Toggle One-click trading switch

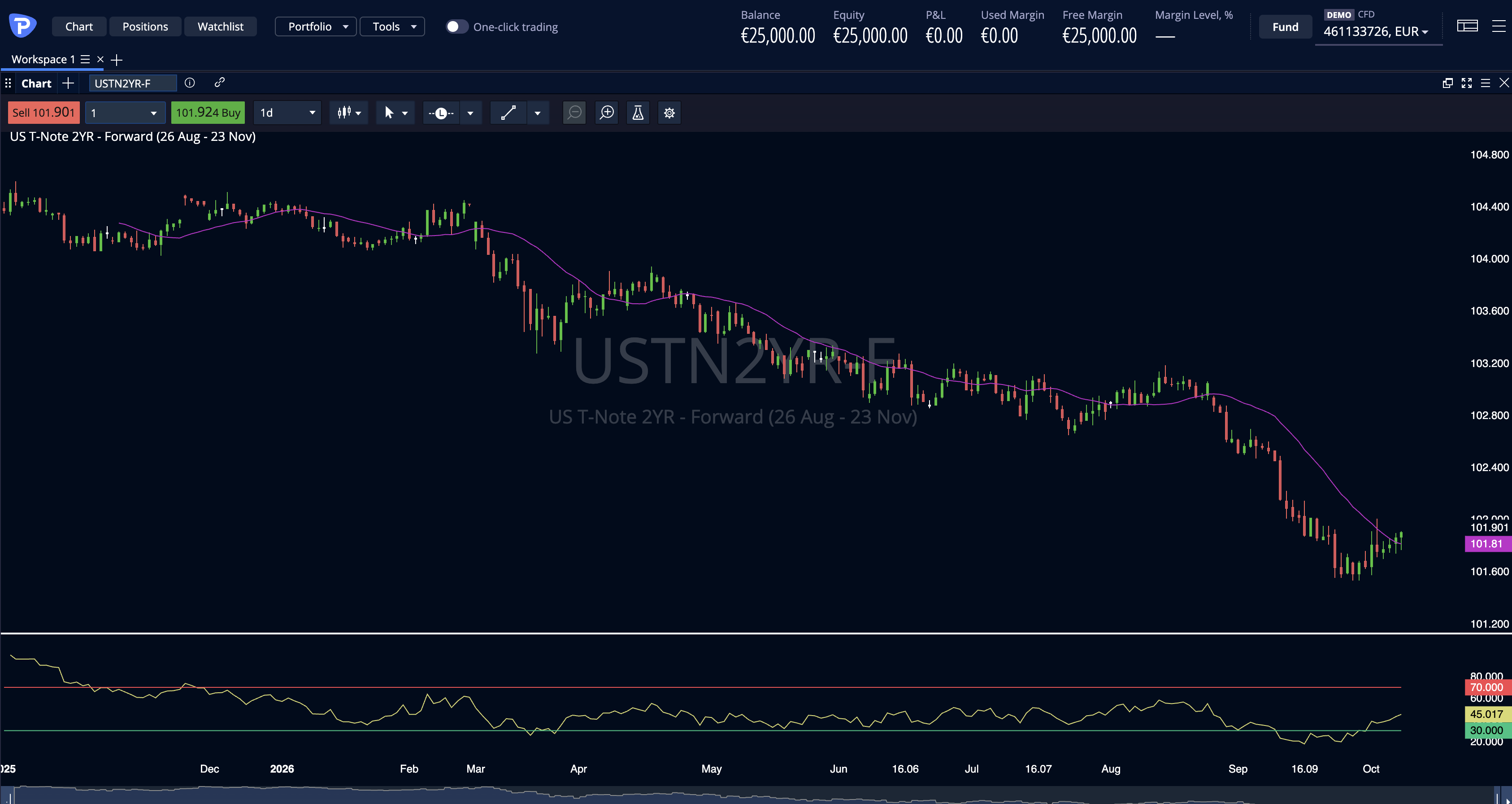click(x=456, y=26)
